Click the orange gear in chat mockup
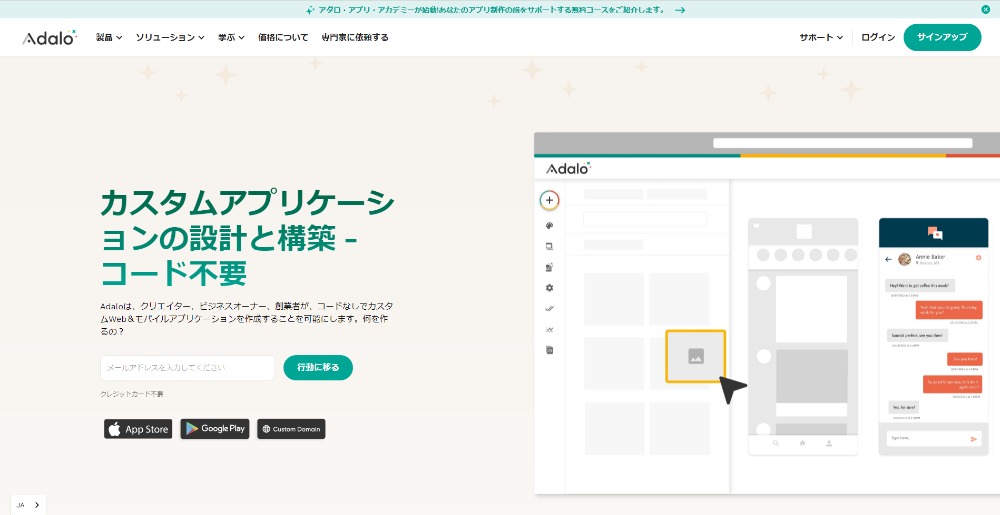Viewport: 1000px width, 515px height. point(978,258)
